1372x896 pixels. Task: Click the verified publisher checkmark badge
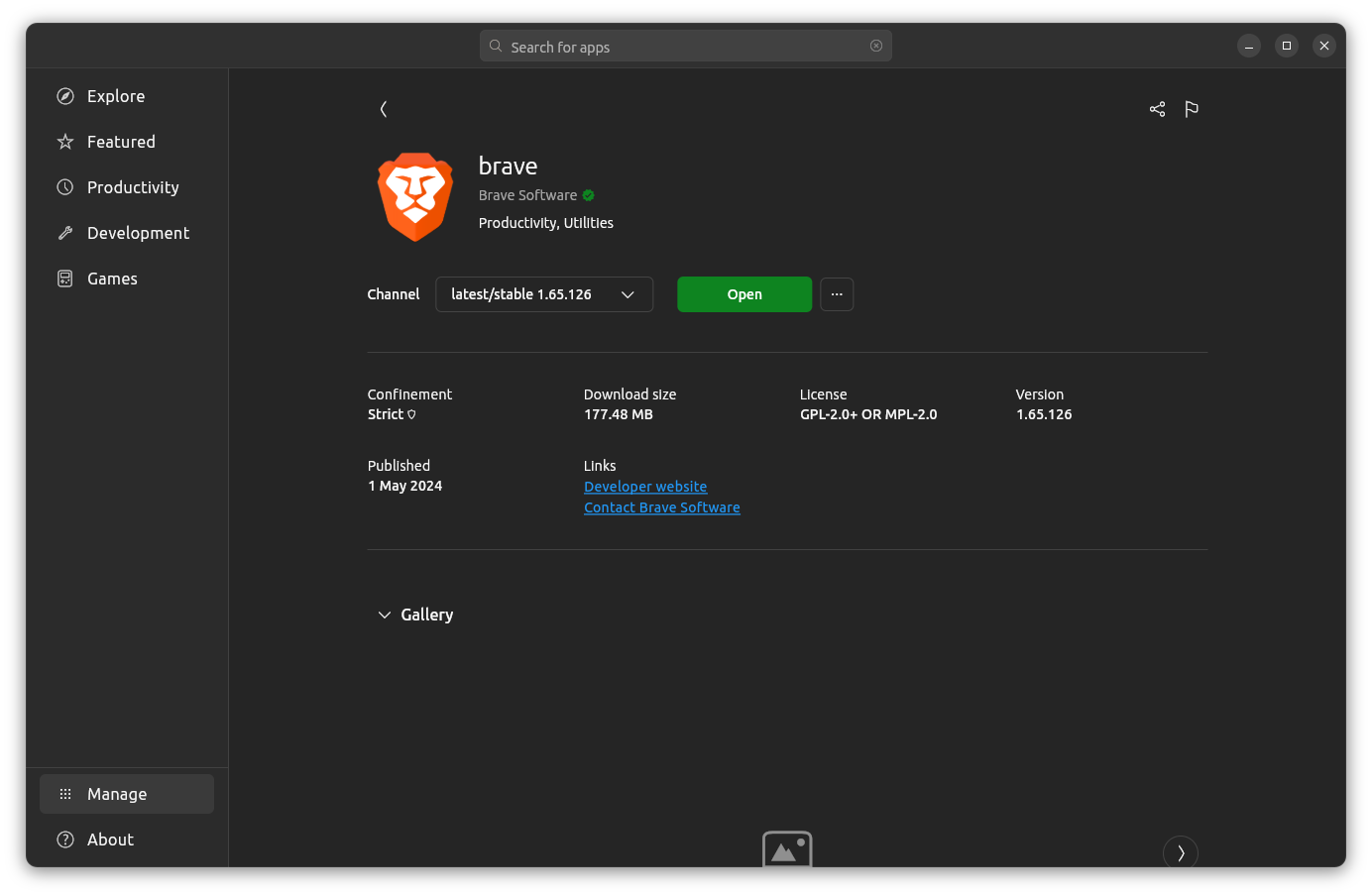click(x=589, y=195)
